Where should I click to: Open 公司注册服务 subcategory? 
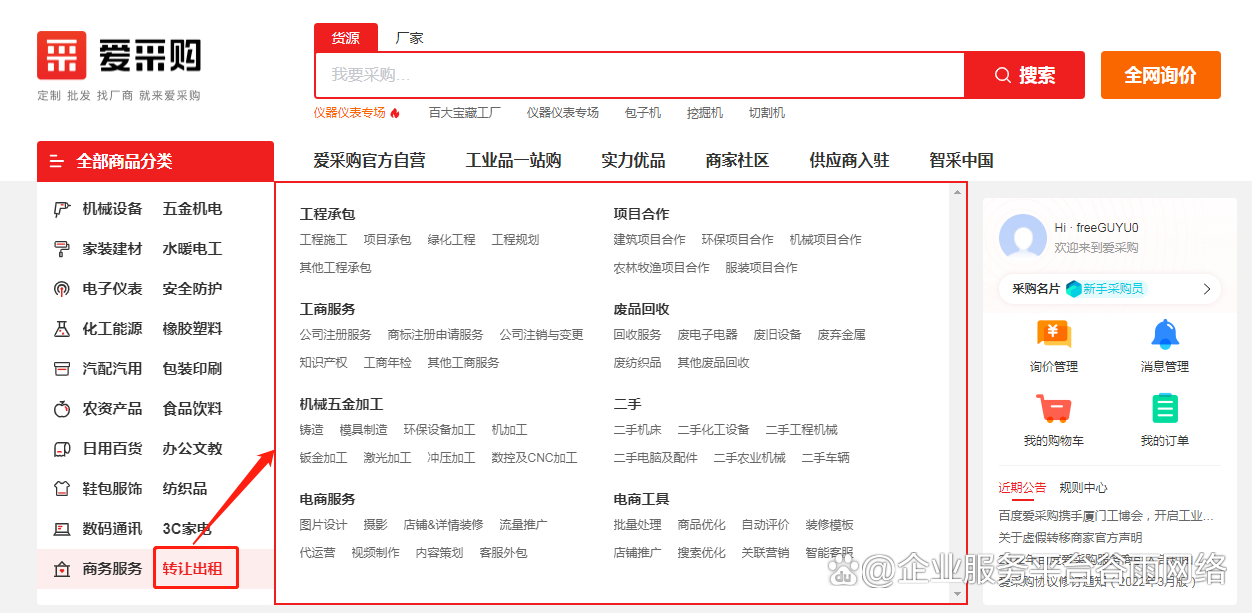[x=336, y=335]
